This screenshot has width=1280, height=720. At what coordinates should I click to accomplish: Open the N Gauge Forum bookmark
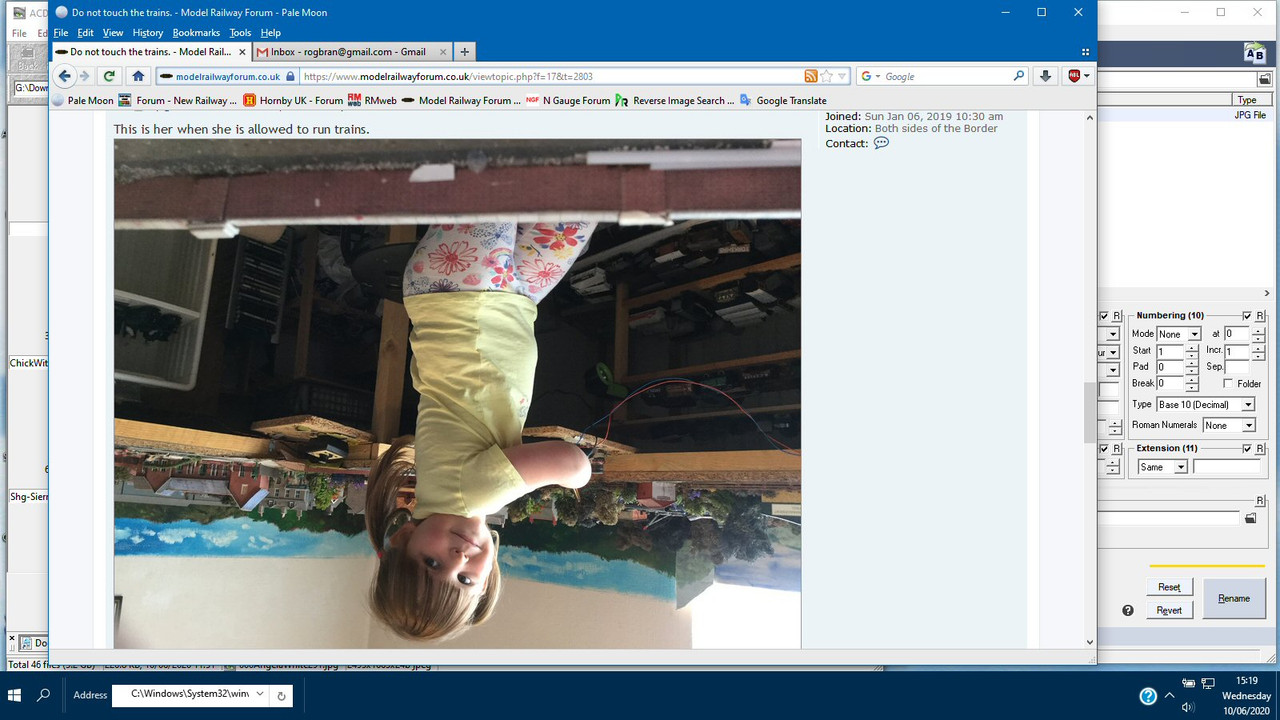pos(568,100)
